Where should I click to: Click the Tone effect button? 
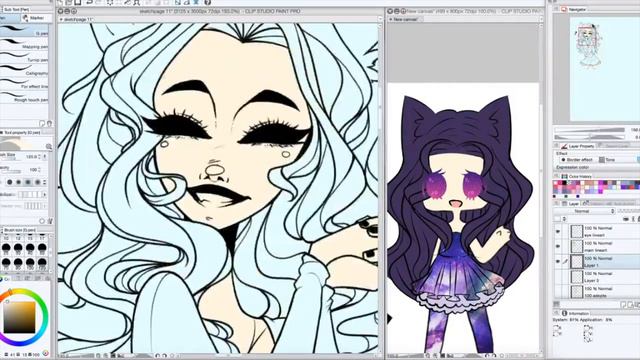[607, 160]
